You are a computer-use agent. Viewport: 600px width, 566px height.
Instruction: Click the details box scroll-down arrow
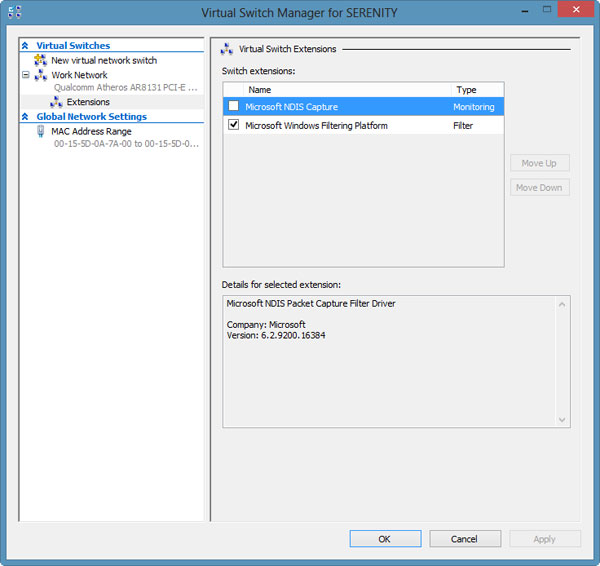click(563, 420)
